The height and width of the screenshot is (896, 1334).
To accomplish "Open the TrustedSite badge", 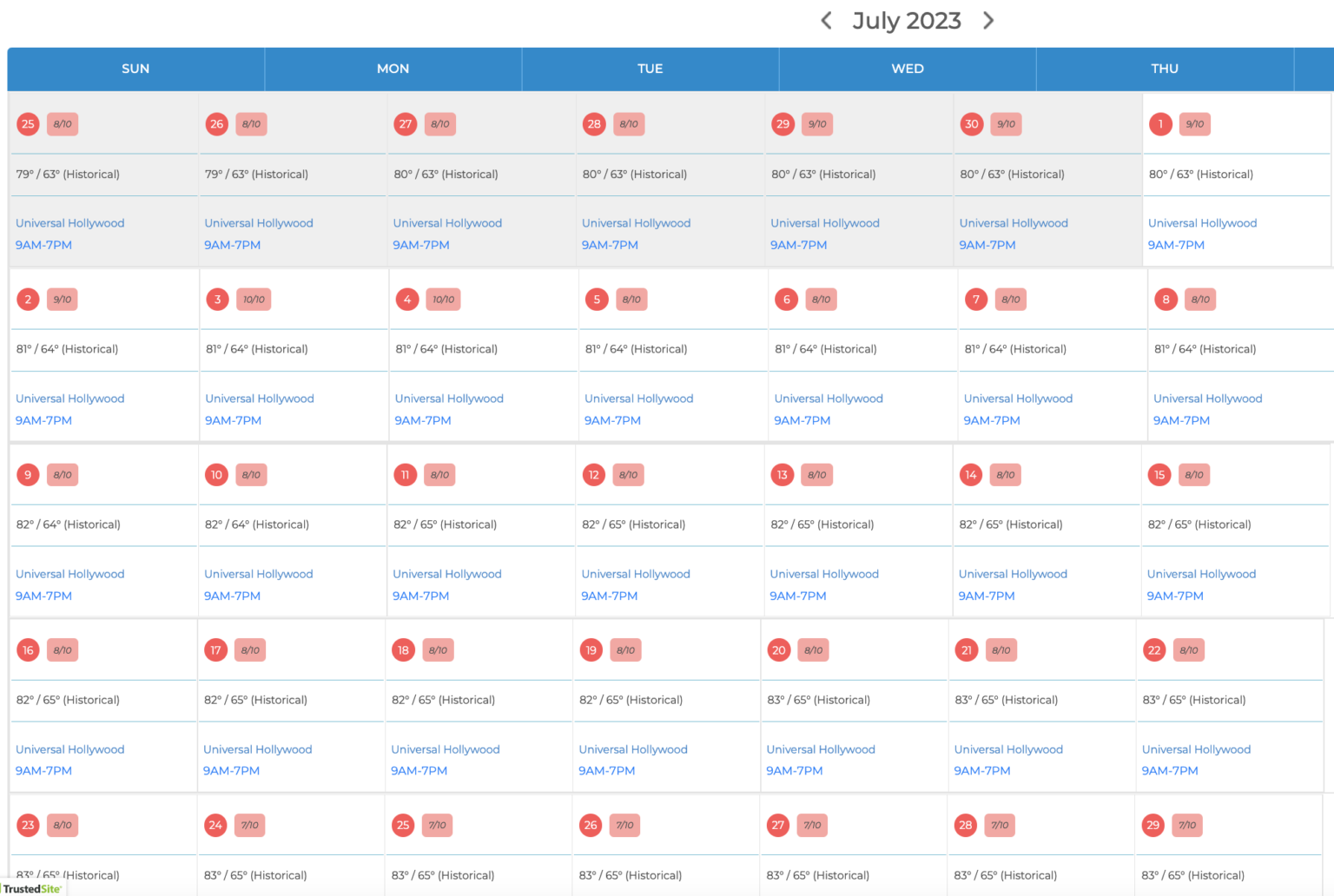I will (x=32, y=888).
